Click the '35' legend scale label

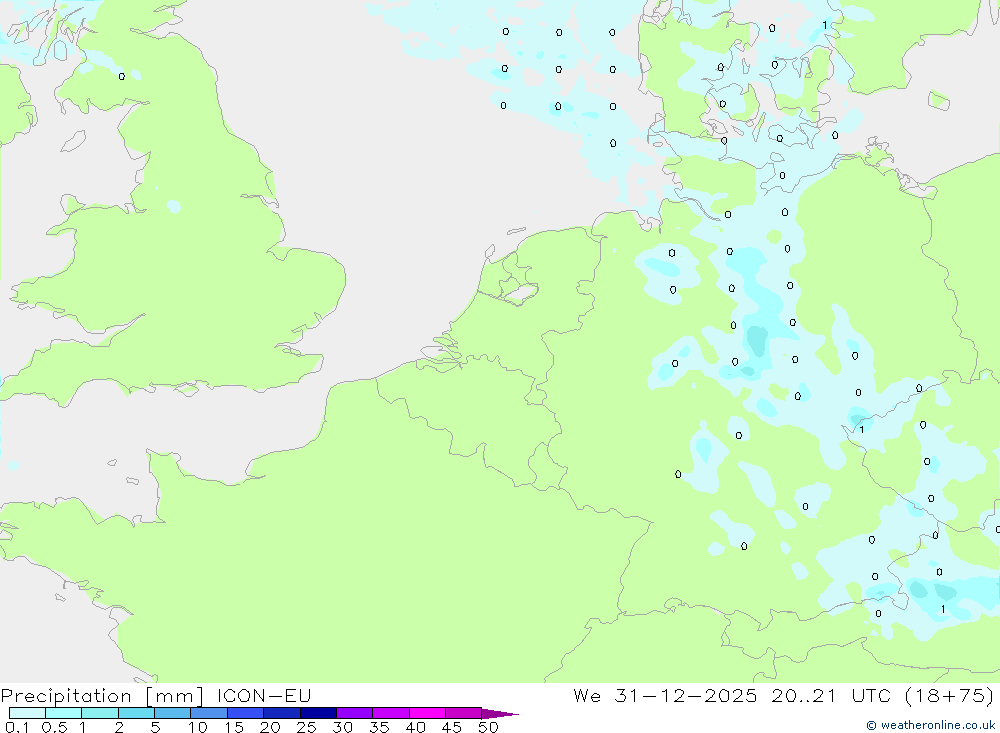click(379, 727)
